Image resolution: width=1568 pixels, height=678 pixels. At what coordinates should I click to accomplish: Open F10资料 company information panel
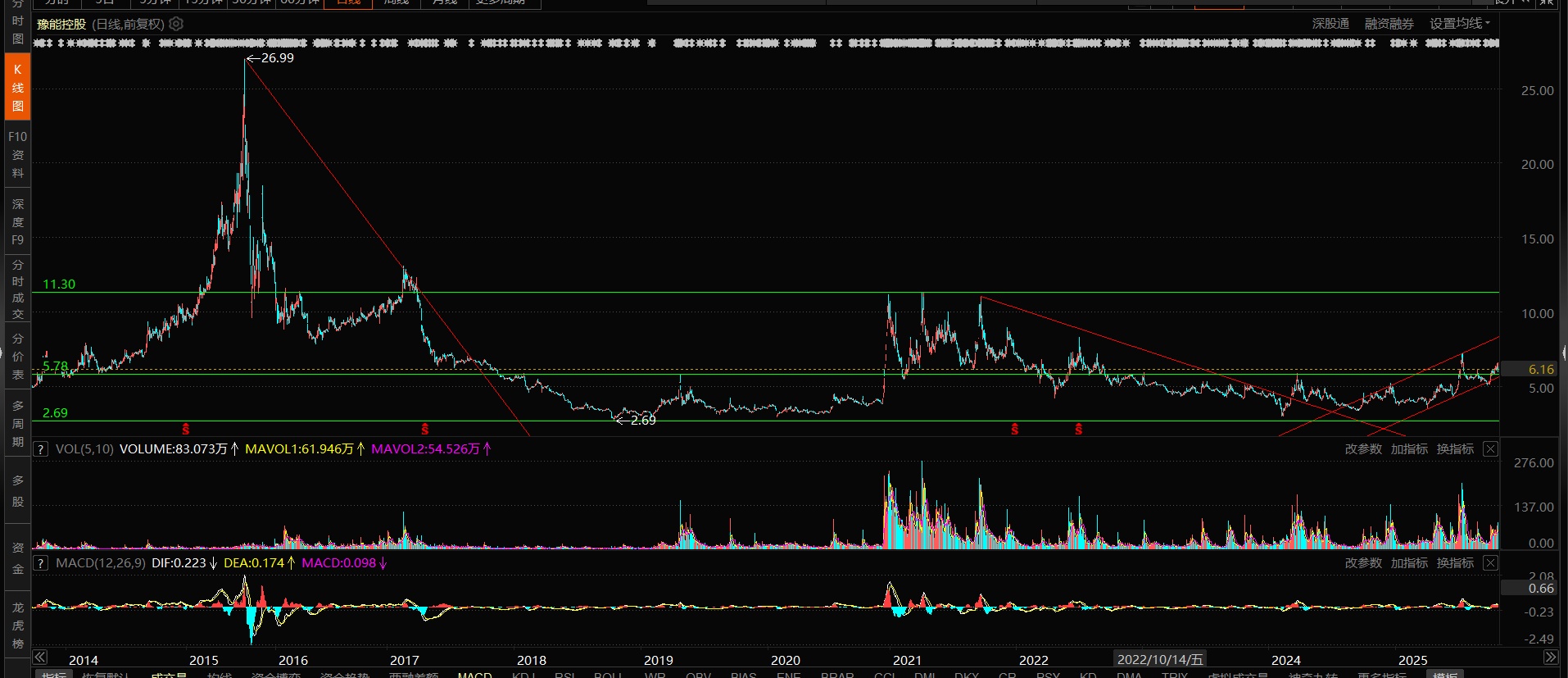pyautogui.click(x=17, y=154)
